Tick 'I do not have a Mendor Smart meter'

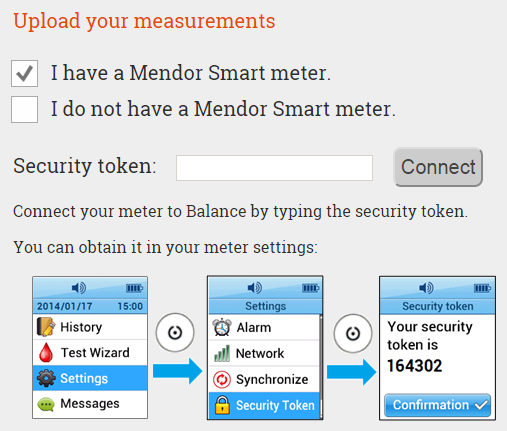tap(24, 109)
